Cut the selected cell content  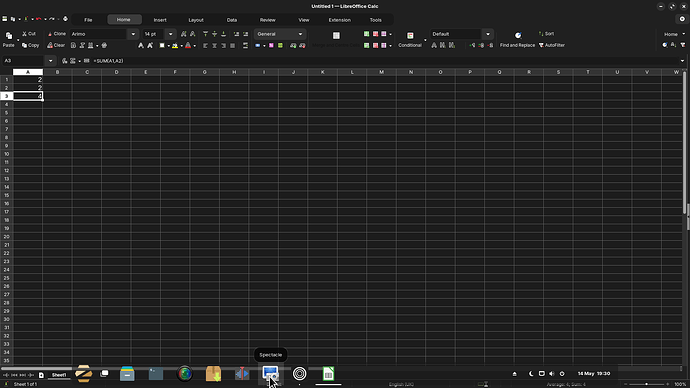(x=29, y=34)
